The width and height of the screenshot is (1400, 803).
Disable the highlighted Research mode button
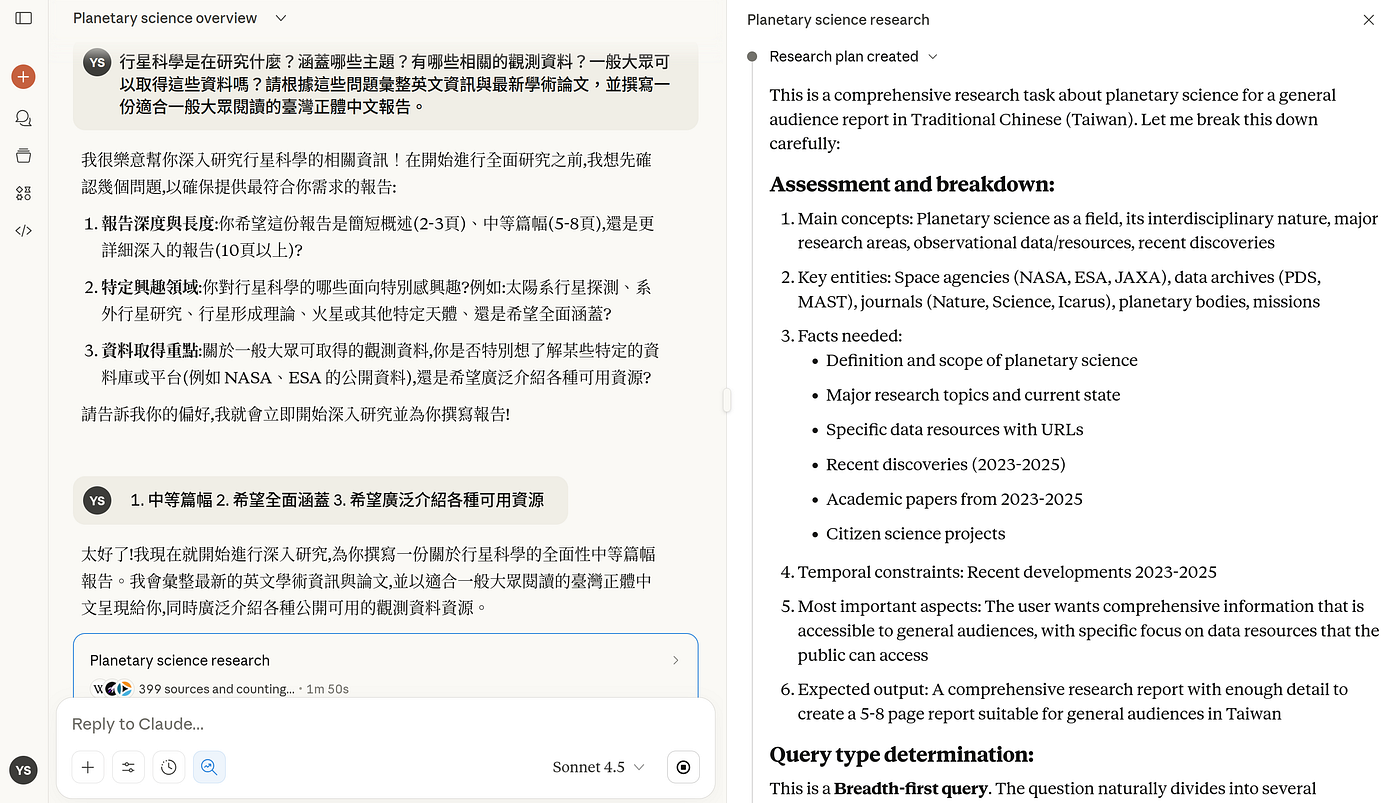coord(209,767)
